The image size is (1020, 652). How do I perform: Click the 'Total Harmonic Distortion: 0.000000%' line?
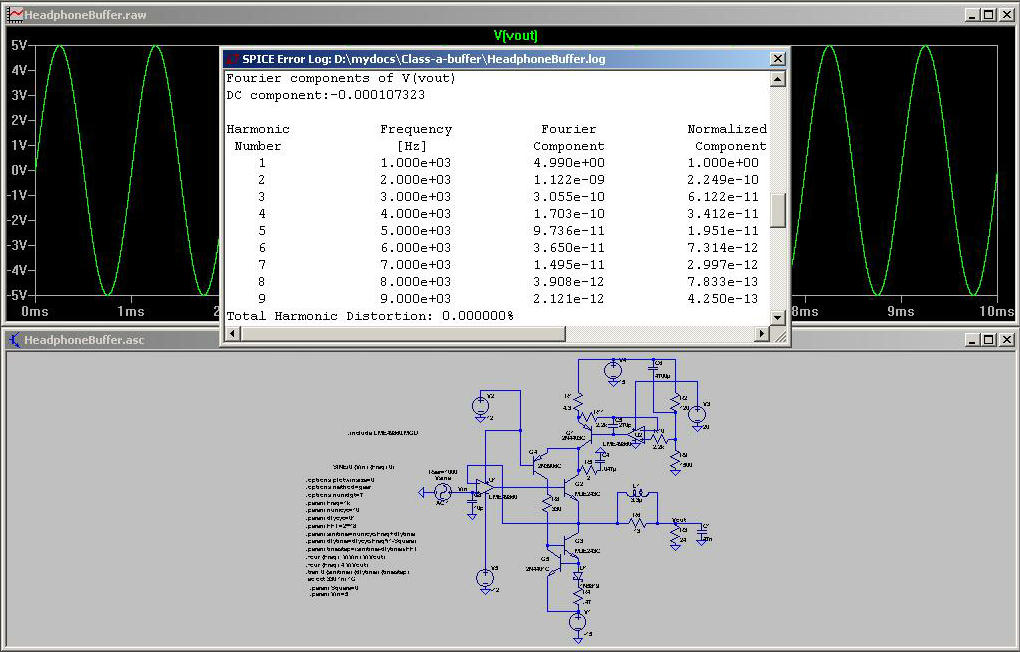pyautogui.click(x=369, y=316)
